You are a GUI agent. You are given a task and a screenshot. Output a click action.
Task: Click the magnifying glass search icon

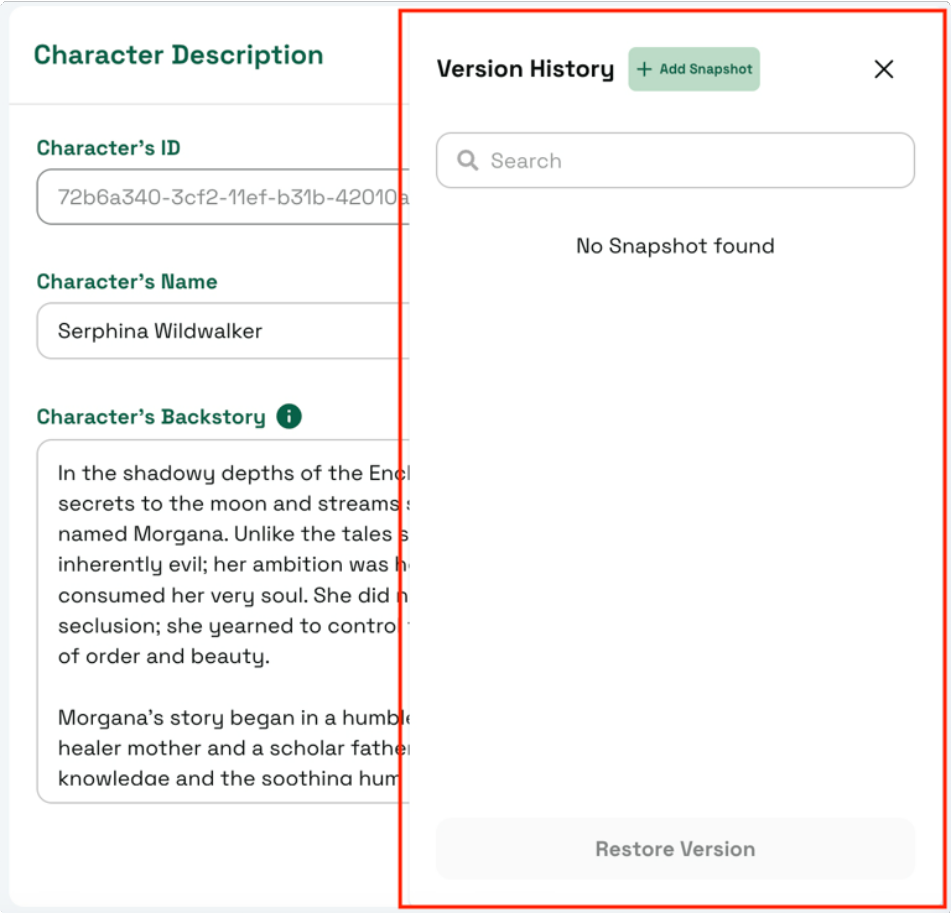pyautogui.click(x=467, y=161)
